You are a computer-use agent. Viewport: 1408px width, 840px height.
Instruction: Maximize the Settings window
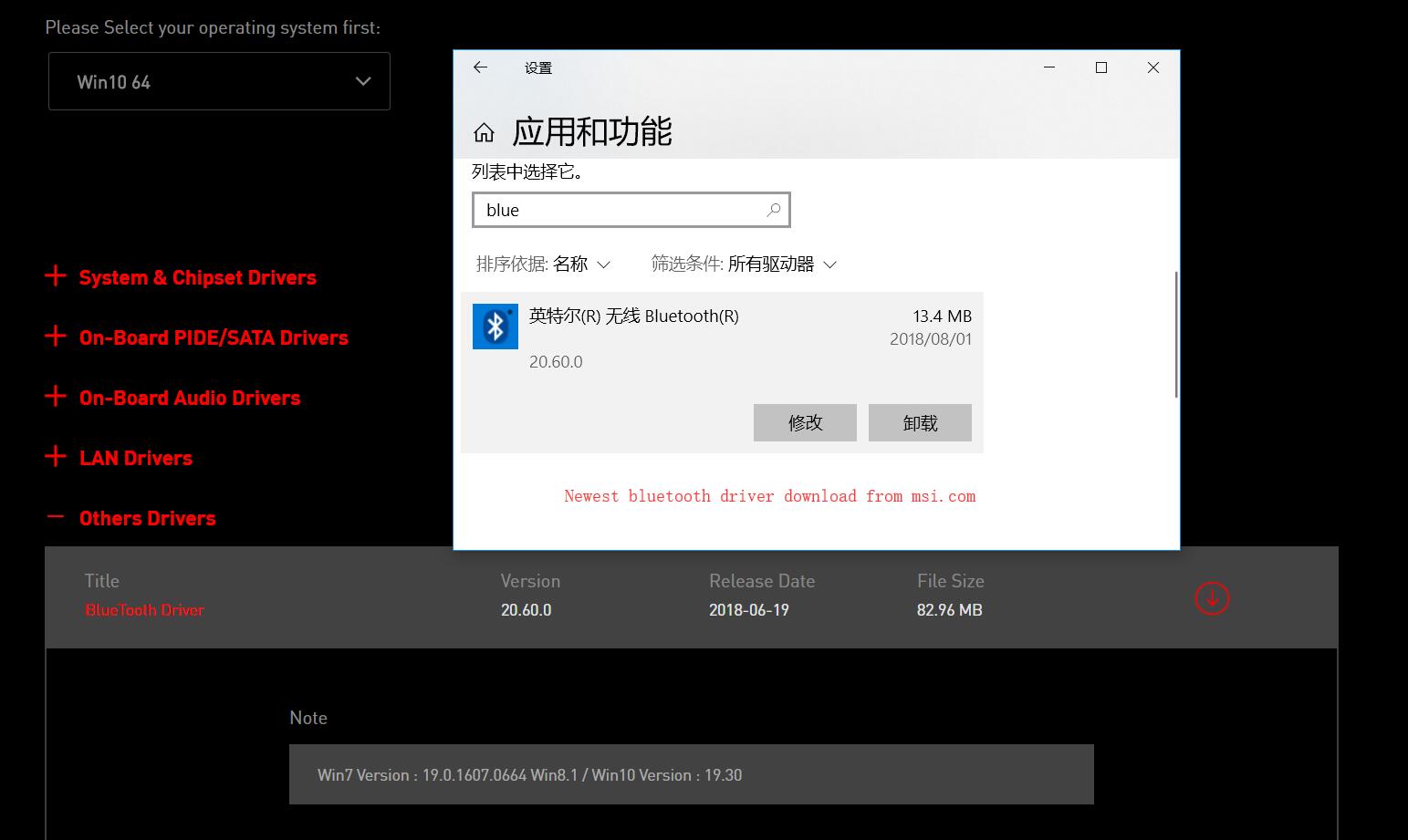point(1101,67)
